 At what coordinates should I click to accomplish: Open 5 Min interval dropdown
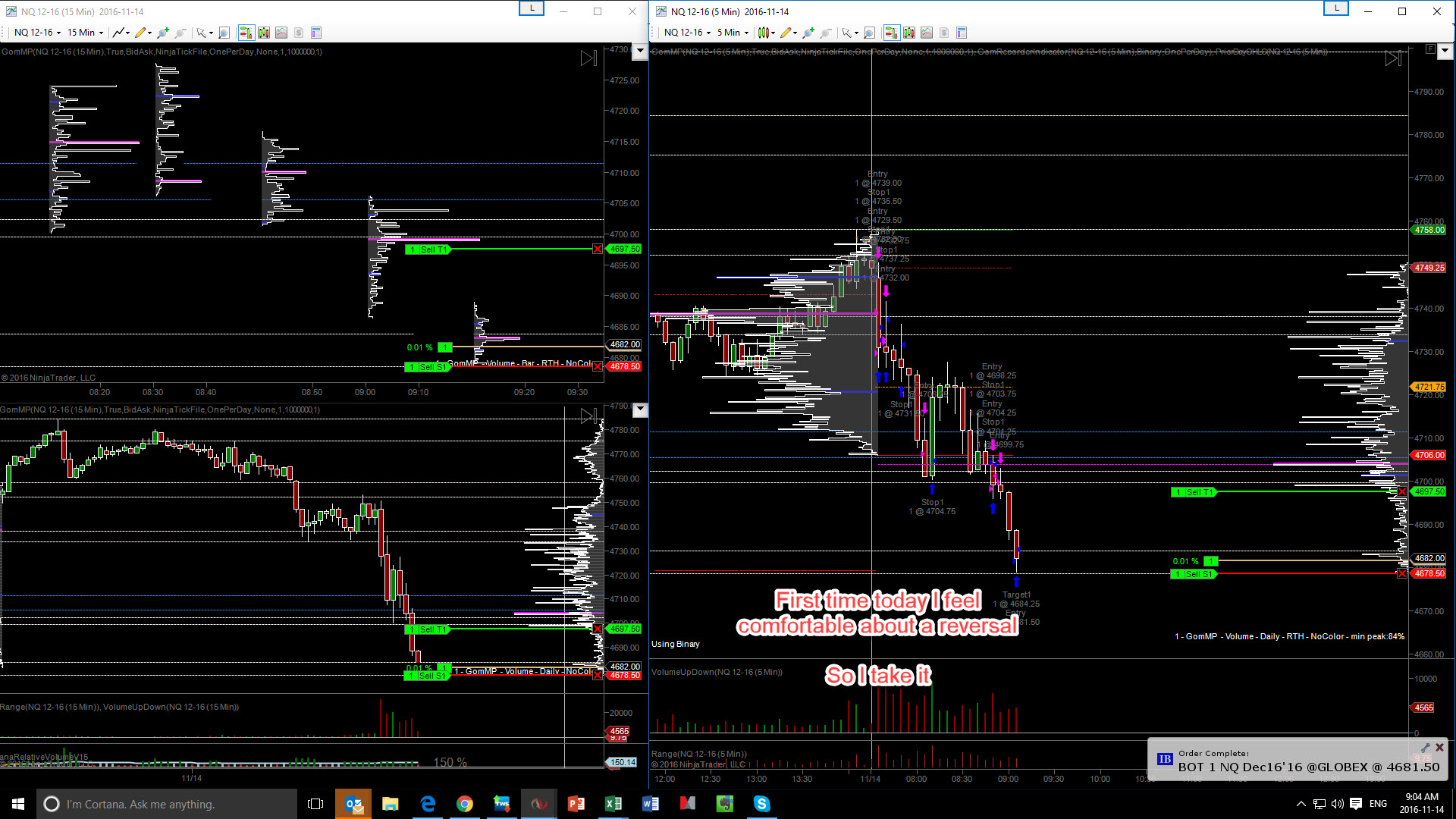(733, 33)
